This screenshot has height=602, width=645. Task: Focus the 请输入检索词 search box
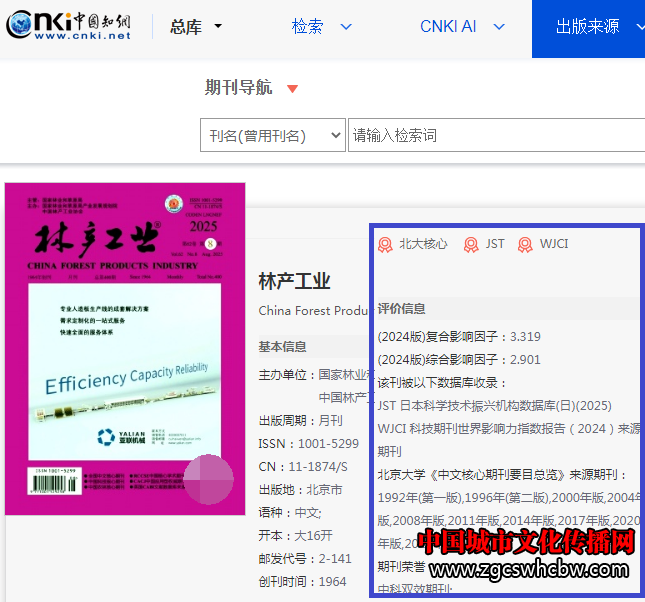click(x=495, y=136)
